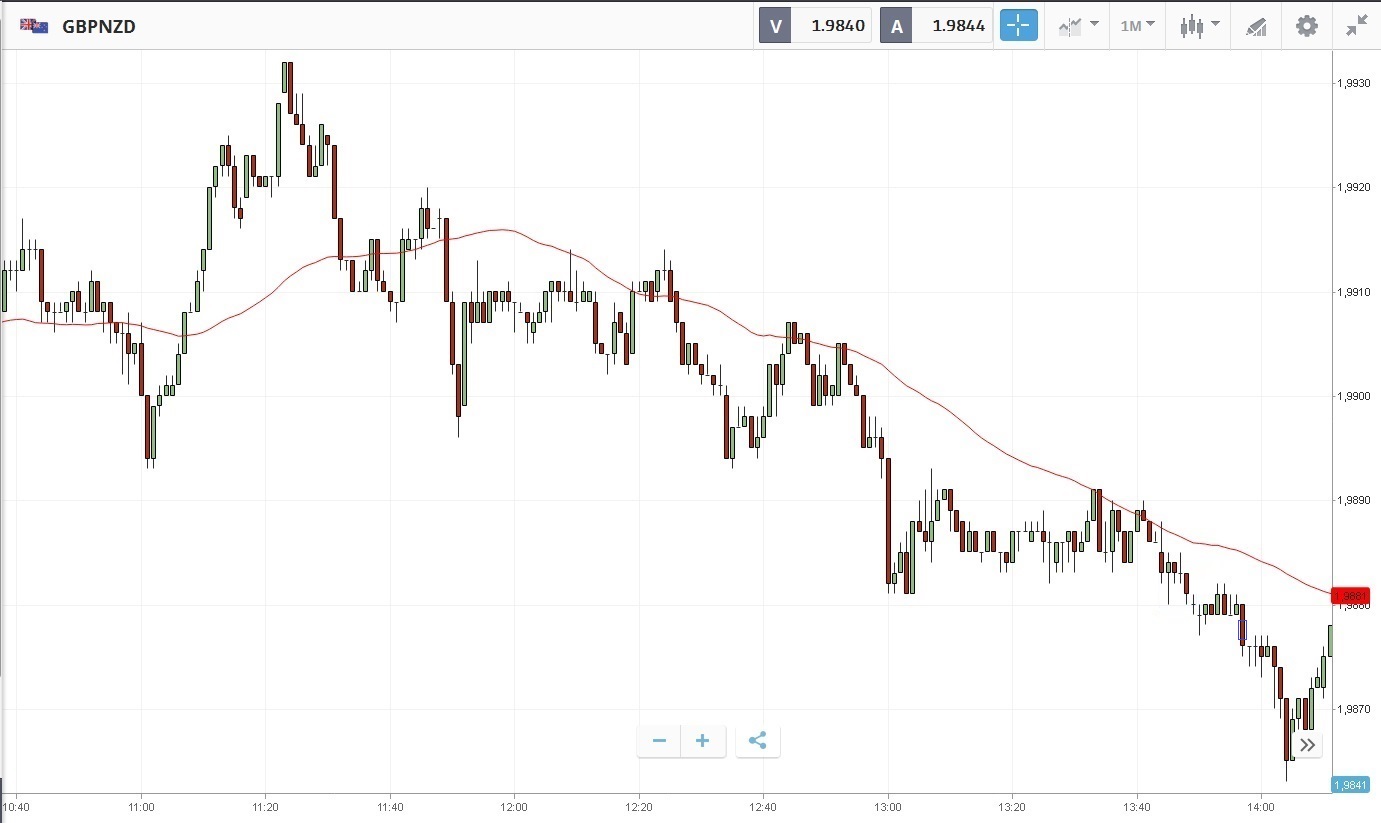Image resolution: width=1381 pixels, height=823 pixels.
Task: Share the chart via share icon
Action: click(x=757, y=741)
